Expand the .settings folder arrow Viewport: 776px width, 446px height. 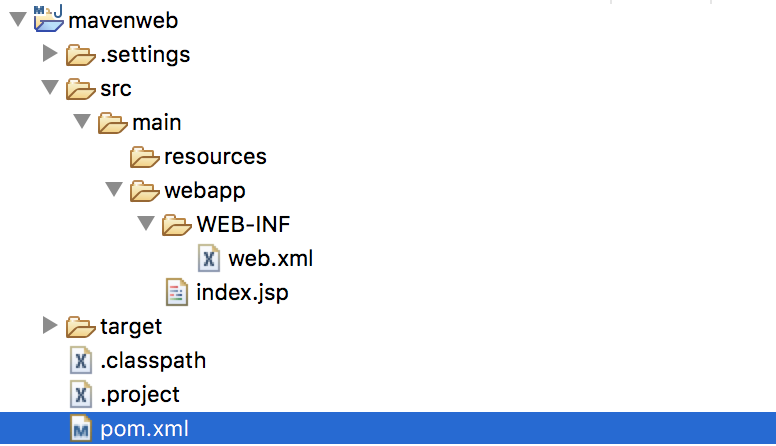(49, 53)
